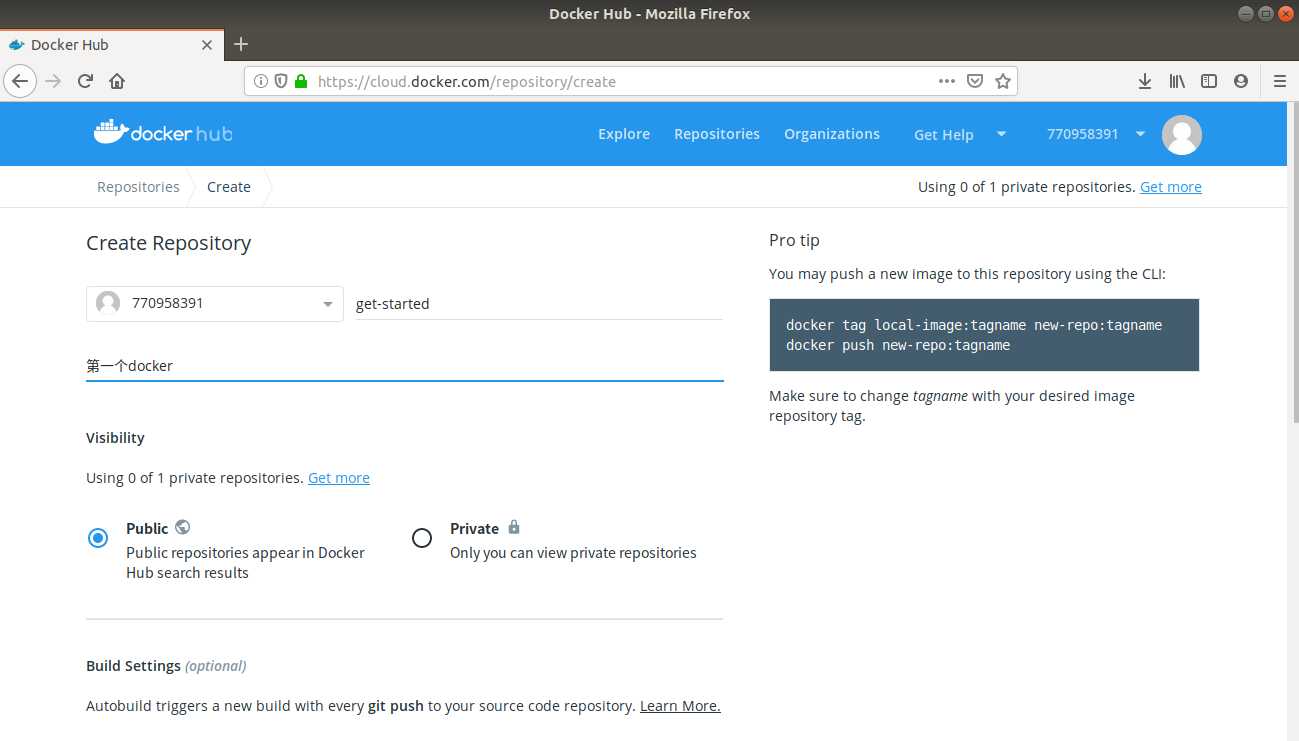Click the Pro tip heading
Image resolution: width=1299 pixels, height=741 pixels.
click(x=794, y=240)
